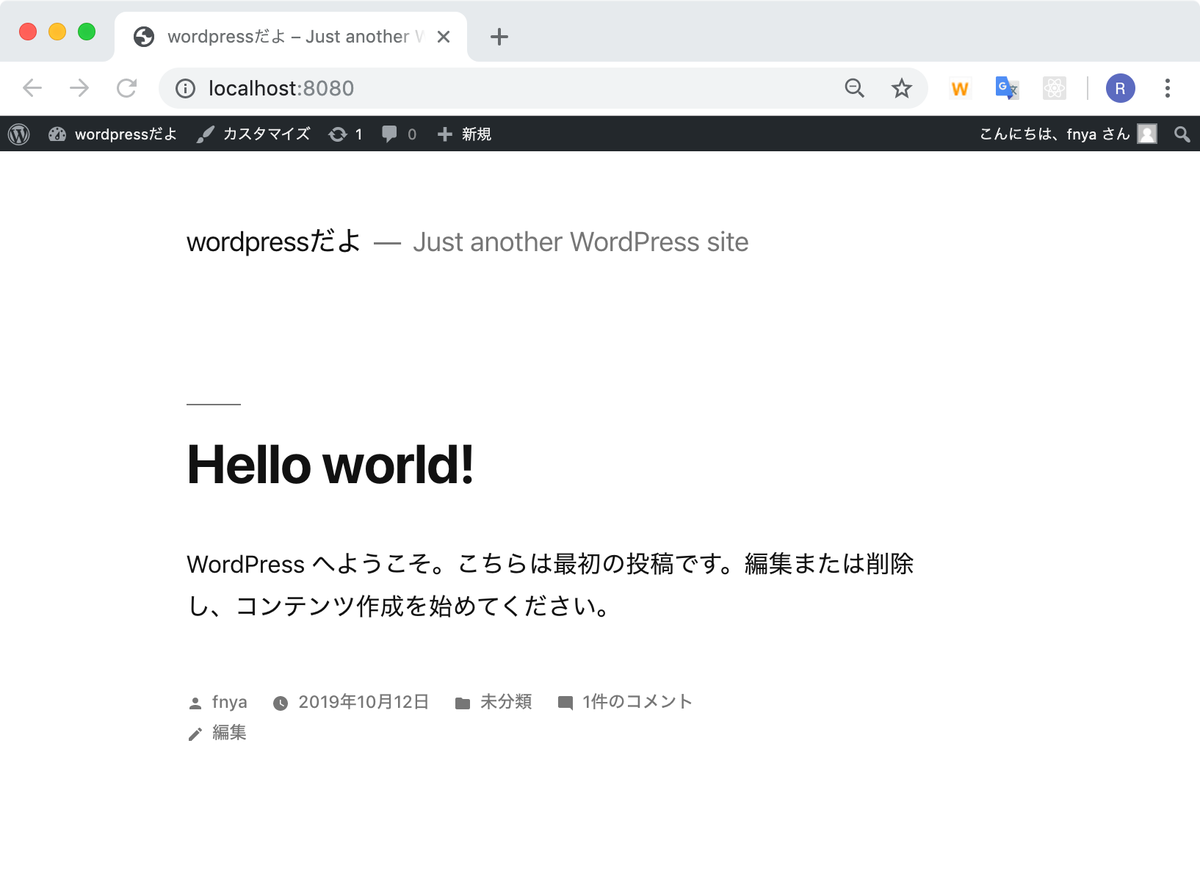
Task: Open カスタマイズ in the admin bar
Action: (x=253, y=134)
